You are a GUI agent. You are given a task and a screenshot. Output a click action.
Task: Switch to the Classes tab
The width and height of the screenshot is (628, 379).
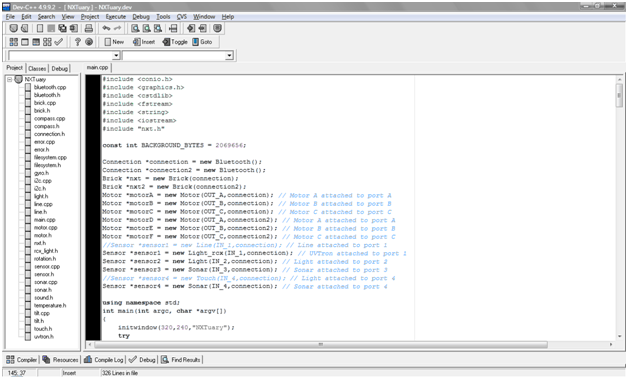coord(37,69)
